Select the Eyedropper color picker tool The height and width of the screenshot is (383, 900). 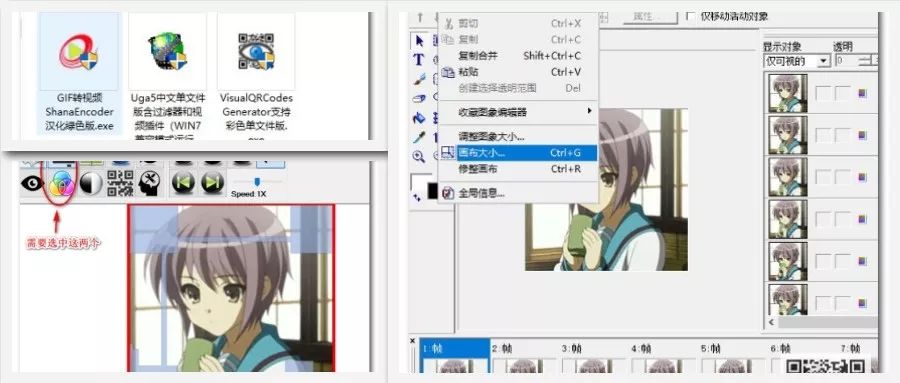point(419,137)
